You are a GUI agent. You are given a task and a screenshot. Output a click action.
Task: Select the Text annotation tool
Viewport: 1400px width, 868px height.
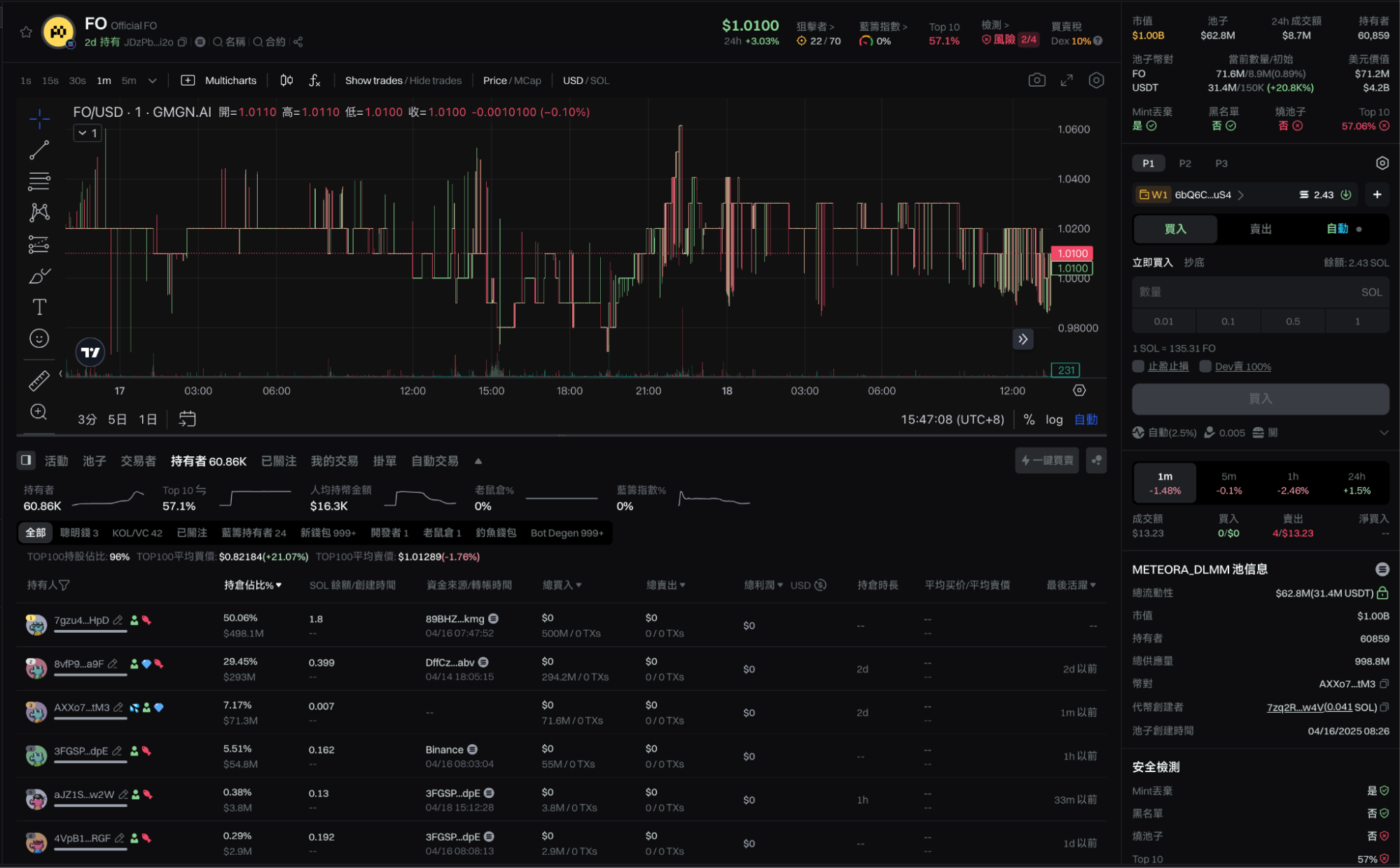(x=39, y=307)
